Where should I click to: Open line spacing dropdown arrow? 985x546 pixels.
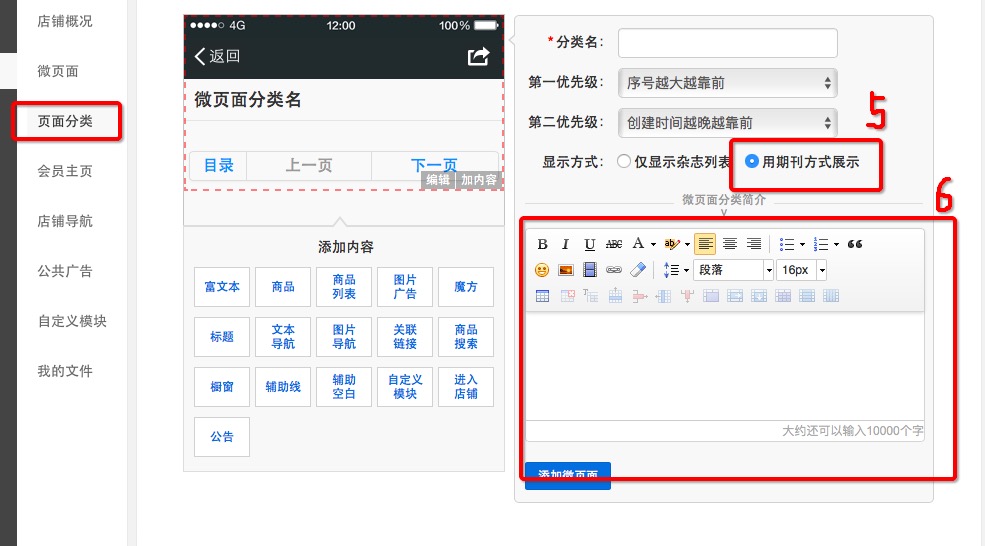(x=686, y=271)
